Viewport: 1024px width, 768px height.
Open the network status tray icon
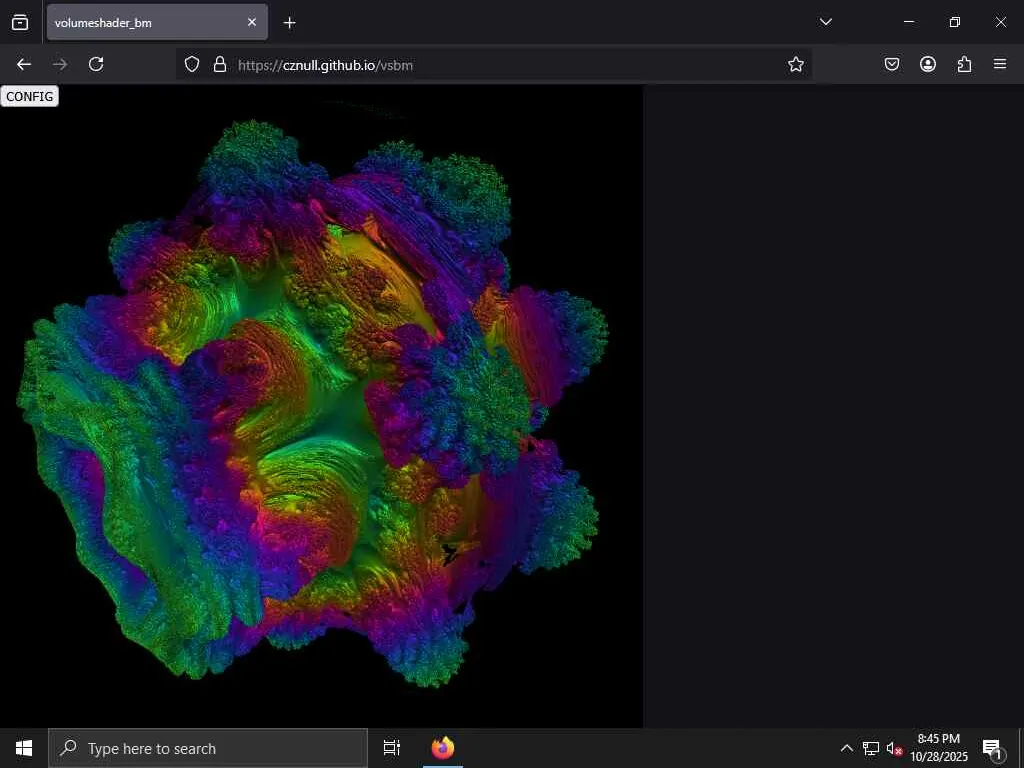871,748
